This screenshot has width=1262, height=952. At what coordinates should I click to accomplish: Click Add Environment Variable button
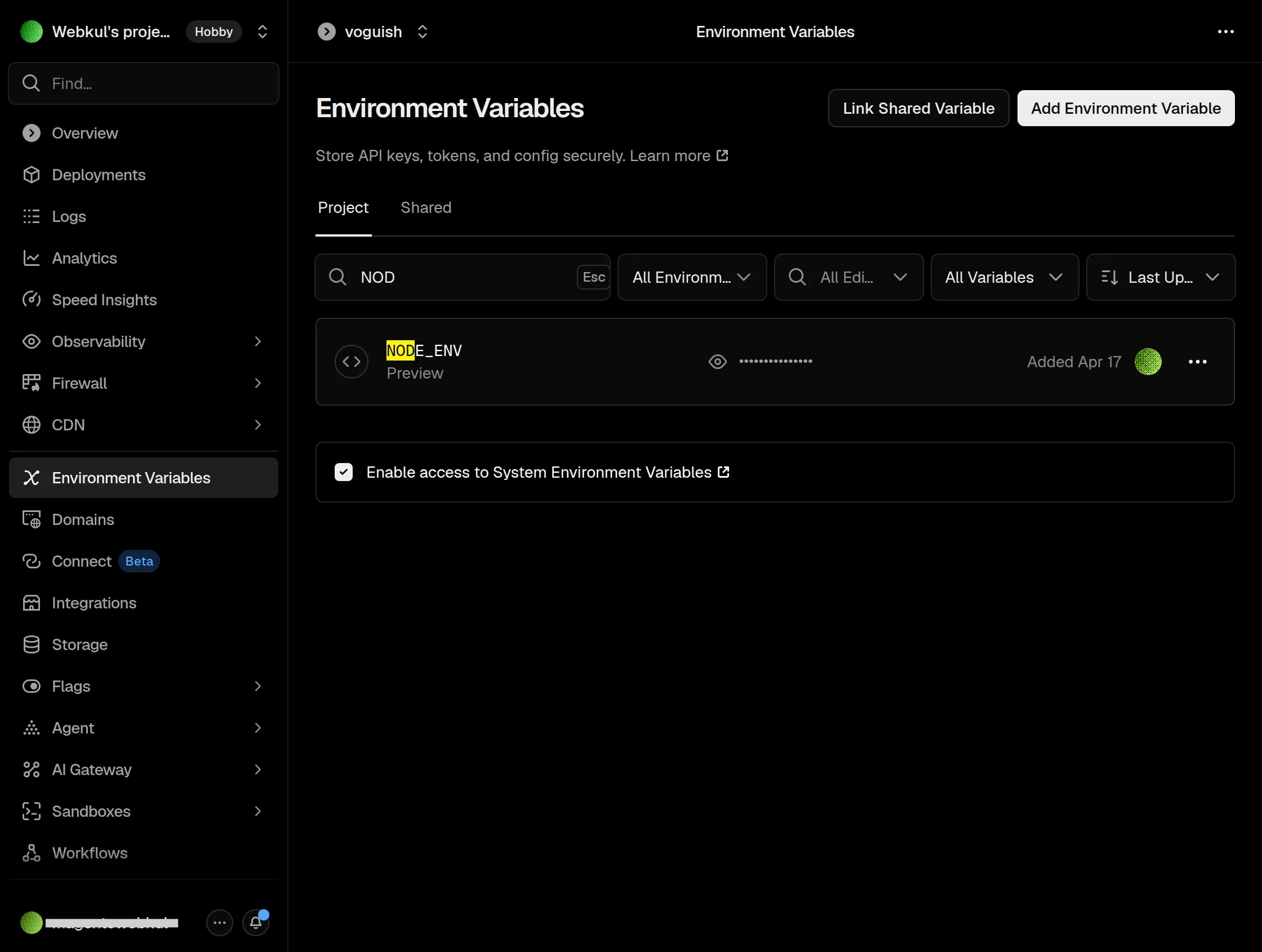(1125, 108)
